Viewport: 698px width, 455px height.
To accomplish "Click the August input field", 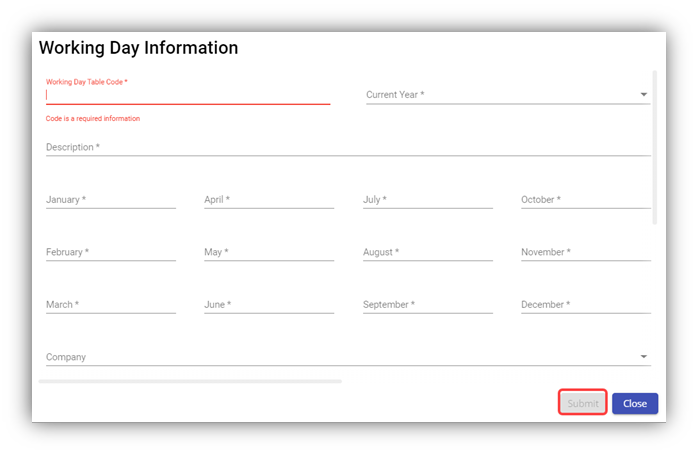I will click(427, 252).
